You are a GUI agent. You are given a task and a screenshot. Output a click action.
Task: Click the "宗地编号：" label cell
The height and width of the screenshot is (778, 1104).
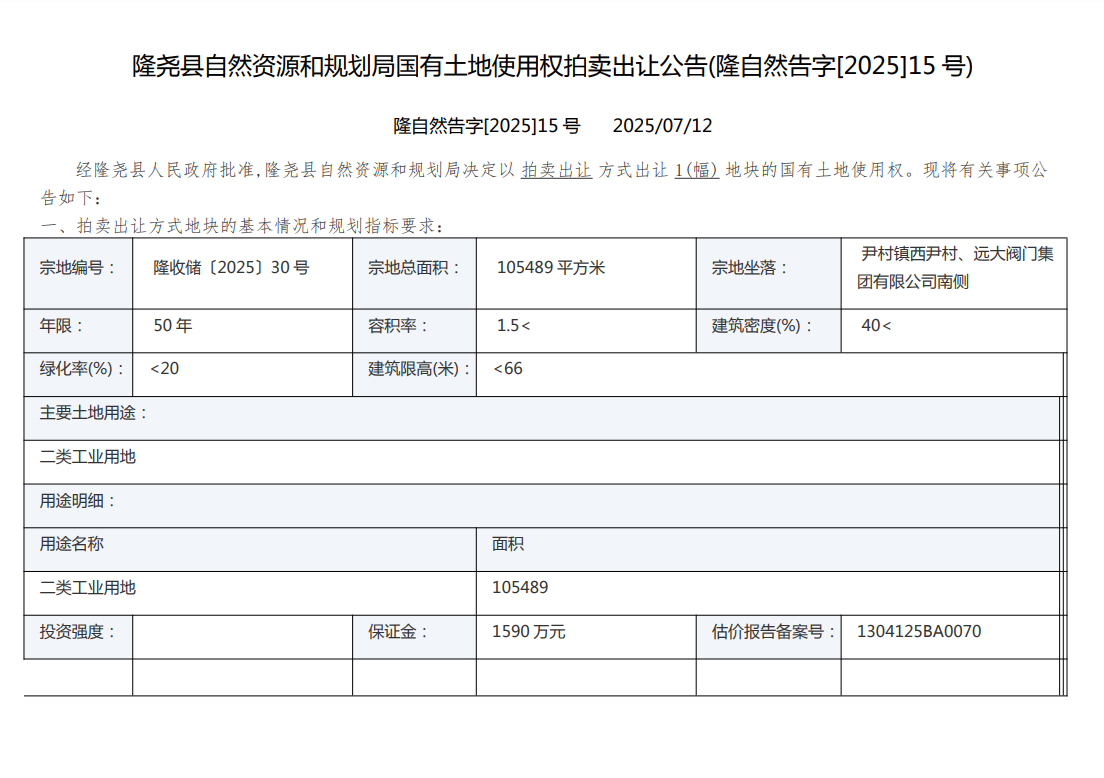pos(78,273)
